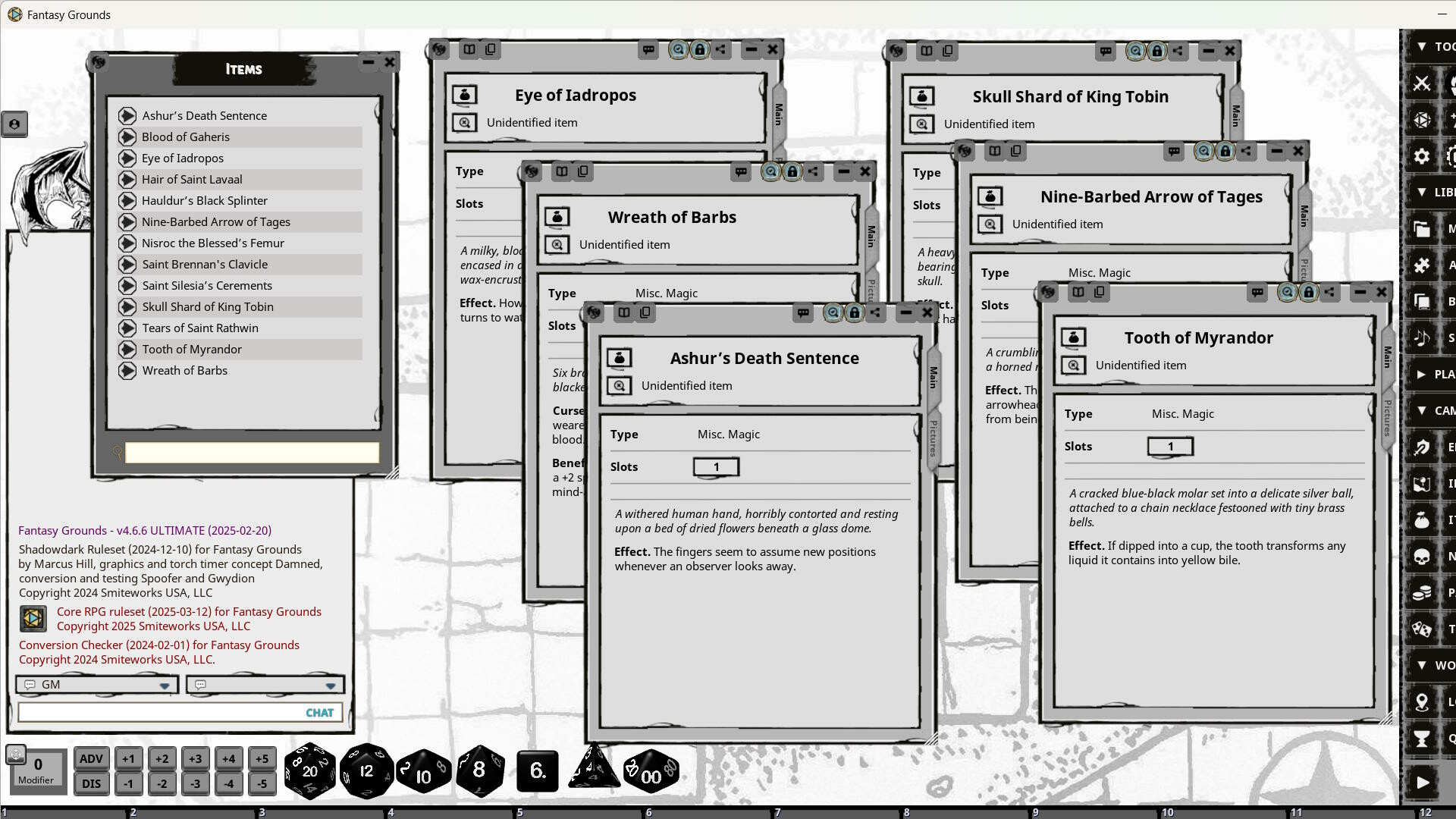Click the chat-bubble share icon on Tooth of Myrandor
The height and width of the screenshot is (819, 1456).
pos(1257,292)
